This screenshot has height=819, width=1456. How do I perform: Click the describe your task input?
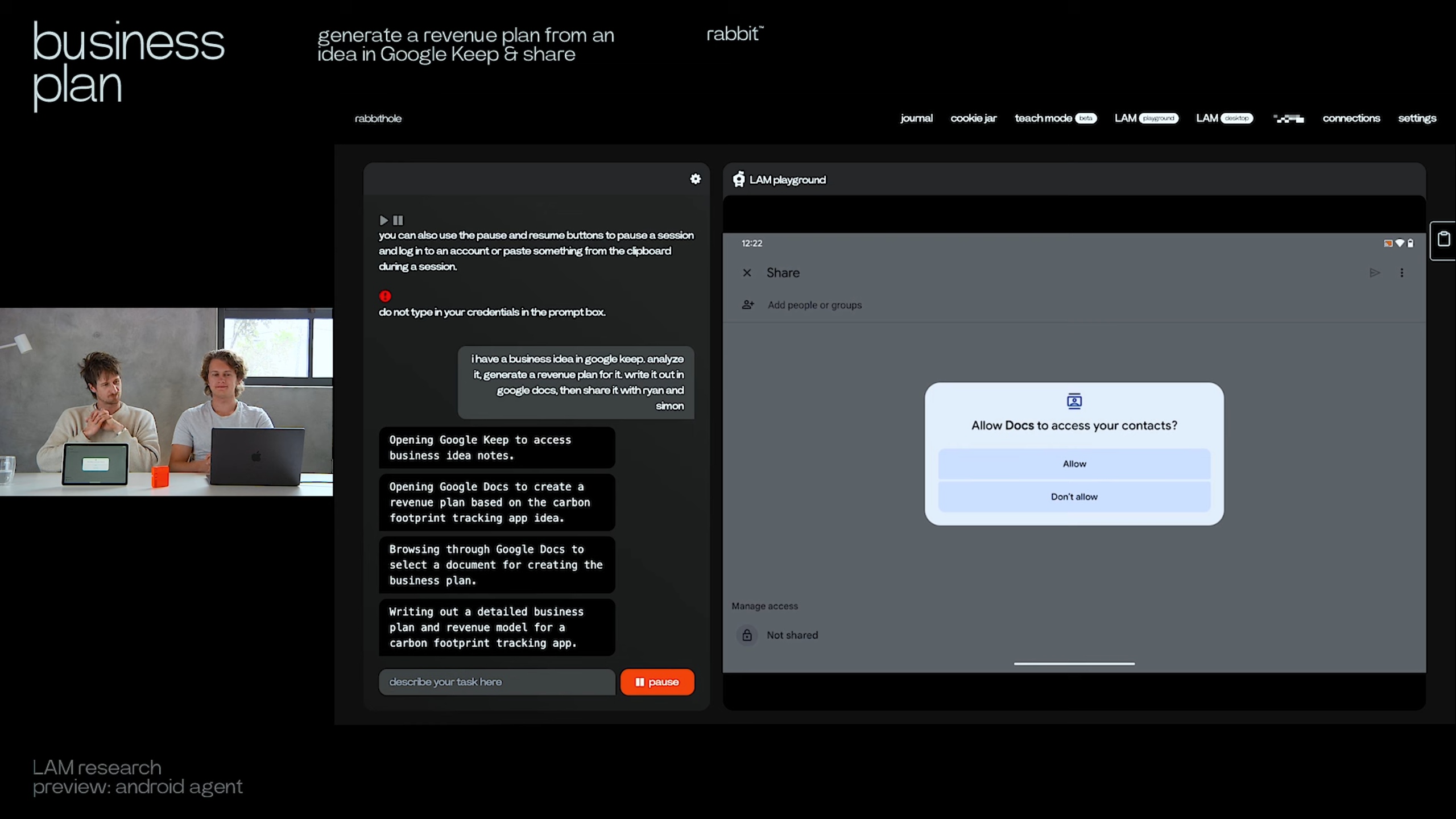[497, 681]
